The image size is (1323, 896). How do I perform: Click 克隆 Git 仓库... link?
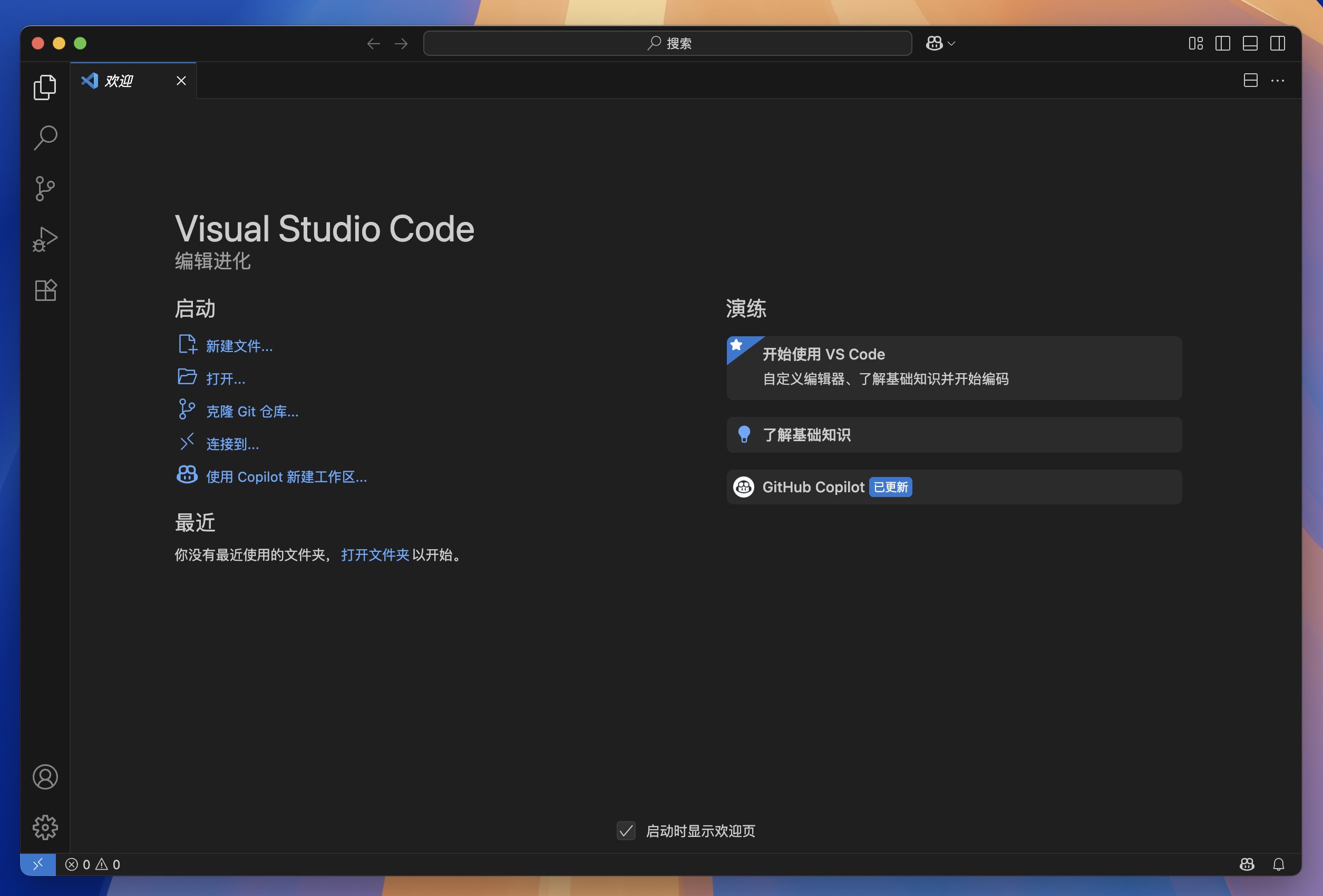pyautogui.click(x=252, y=411)
